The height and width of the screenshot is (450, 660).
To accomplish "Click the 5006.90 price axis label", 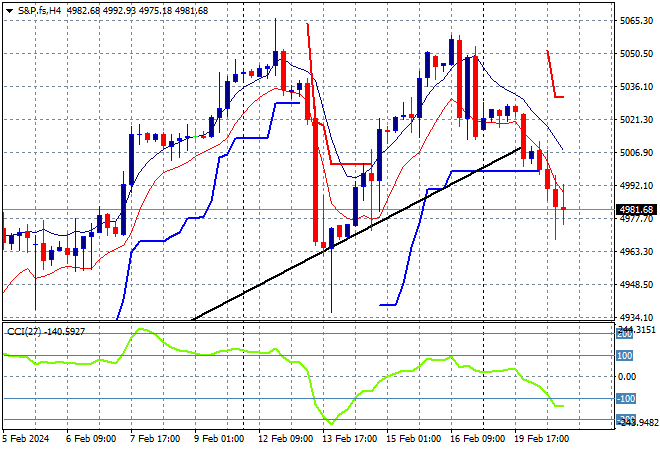I will point(636,153).
